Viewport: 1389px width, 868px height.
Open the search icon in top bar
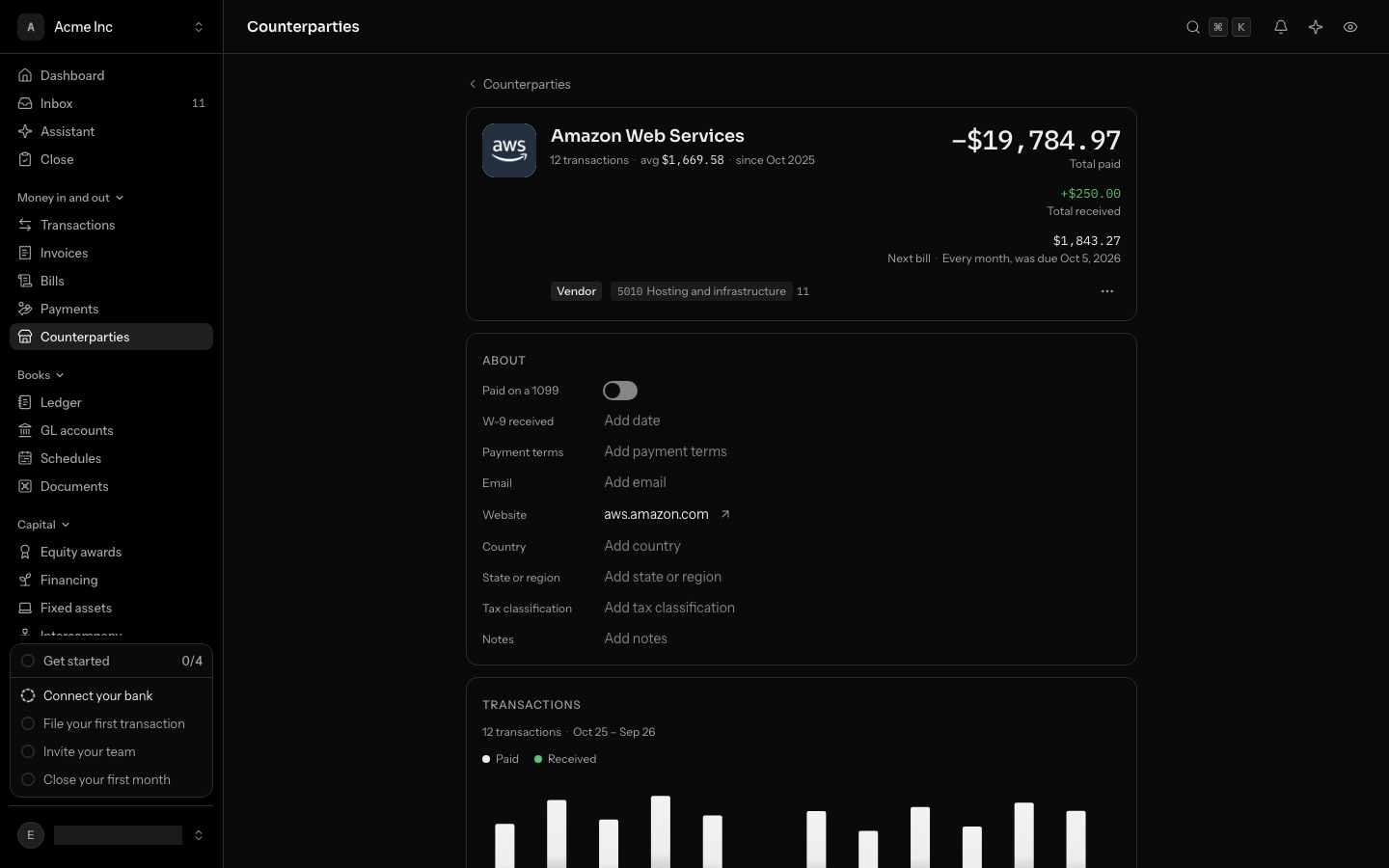click(x=1193, y=27)
